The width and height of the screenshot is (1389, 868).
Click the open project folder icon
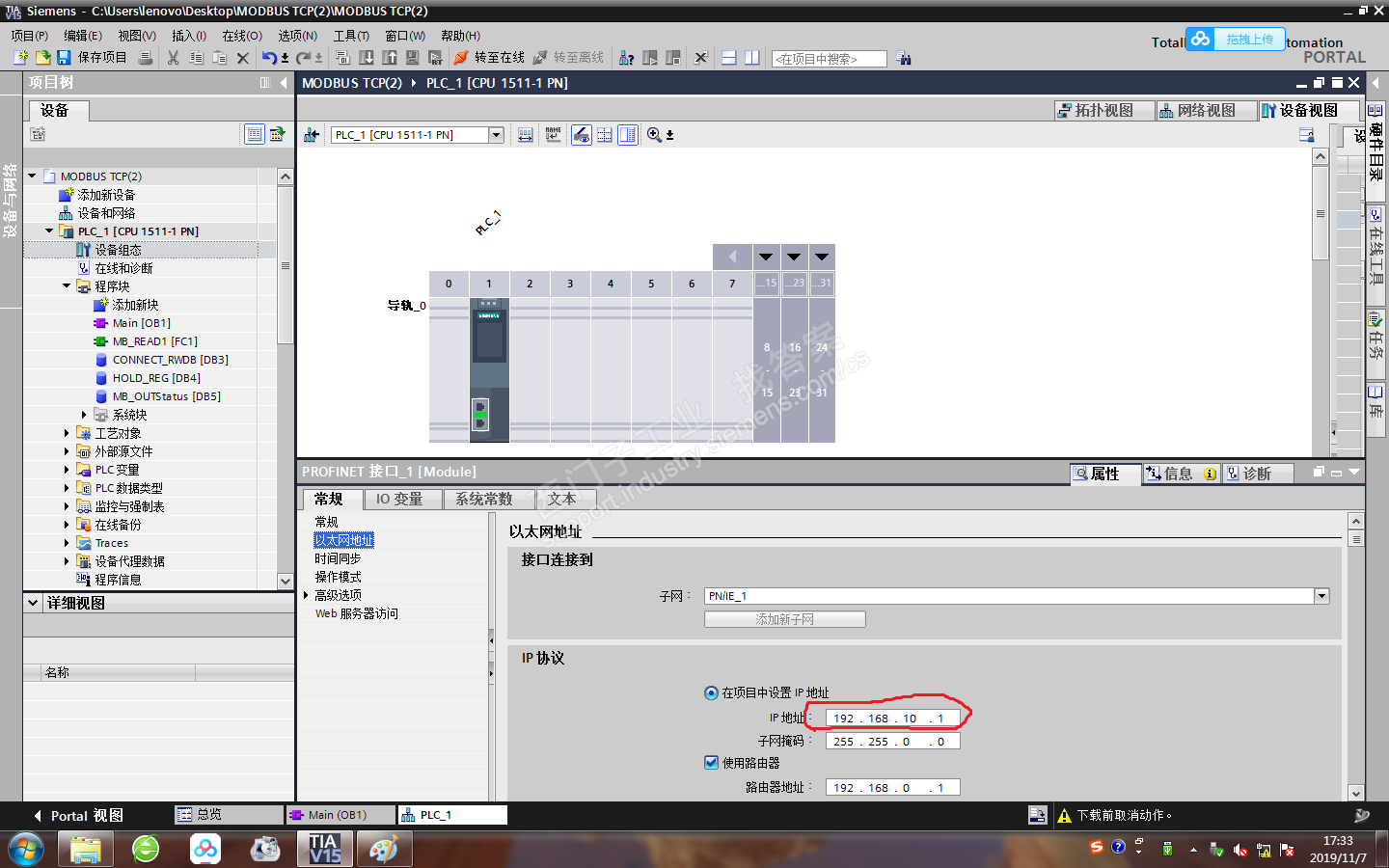pyautogui.click(x=42, y=58)
